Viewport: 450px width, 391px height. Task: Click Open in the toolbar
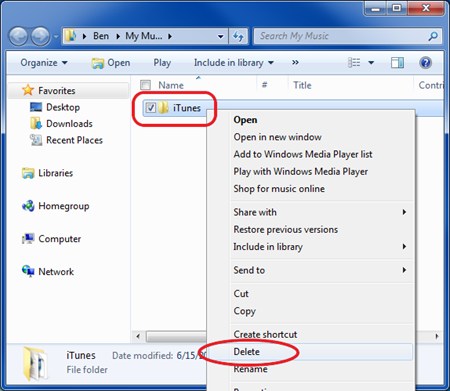[x=111, y=63]
